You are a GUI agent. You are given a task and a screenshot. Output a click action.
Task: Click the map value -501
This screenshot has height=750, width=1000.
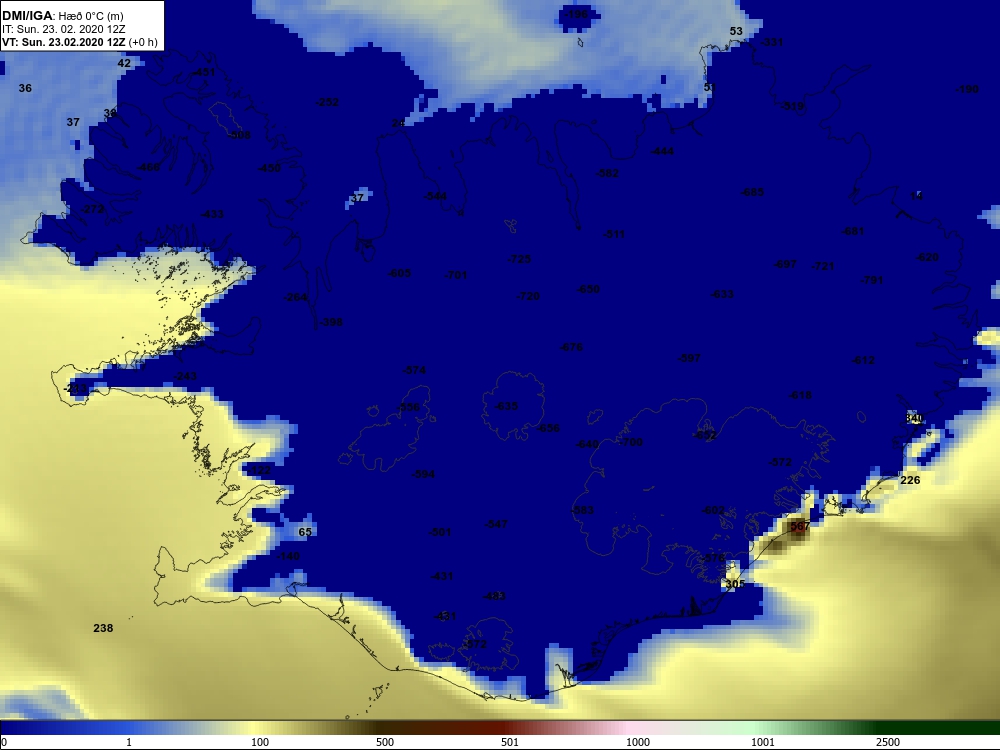[440, 532]
